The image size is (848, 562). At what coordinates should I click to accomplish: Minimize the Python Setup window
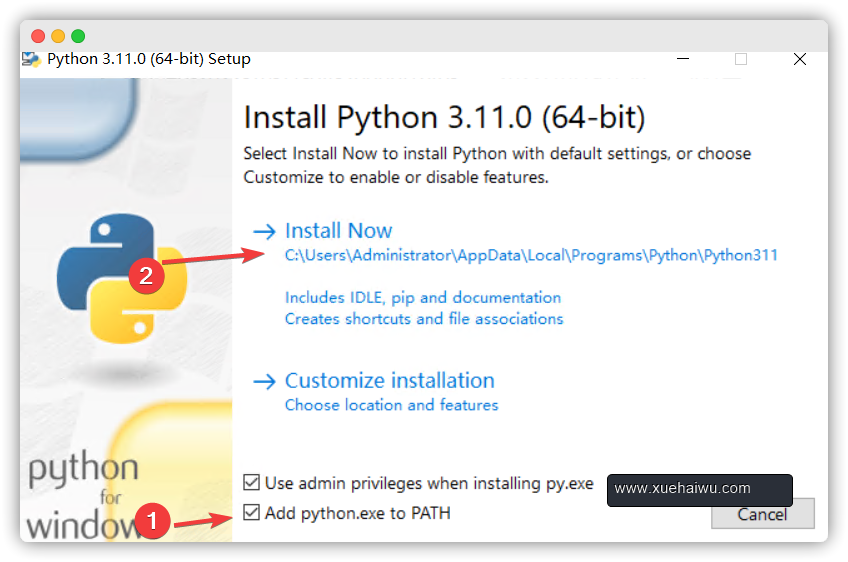pyautogui.click(x=683, y=58)
